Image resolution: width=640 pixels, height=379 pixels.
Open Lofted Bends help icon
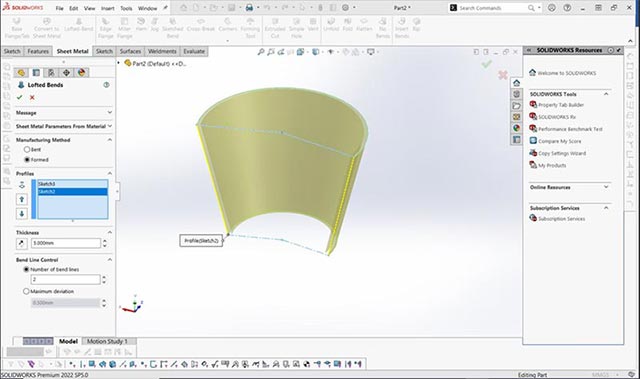pyautogui.click(x=106, y=85)
